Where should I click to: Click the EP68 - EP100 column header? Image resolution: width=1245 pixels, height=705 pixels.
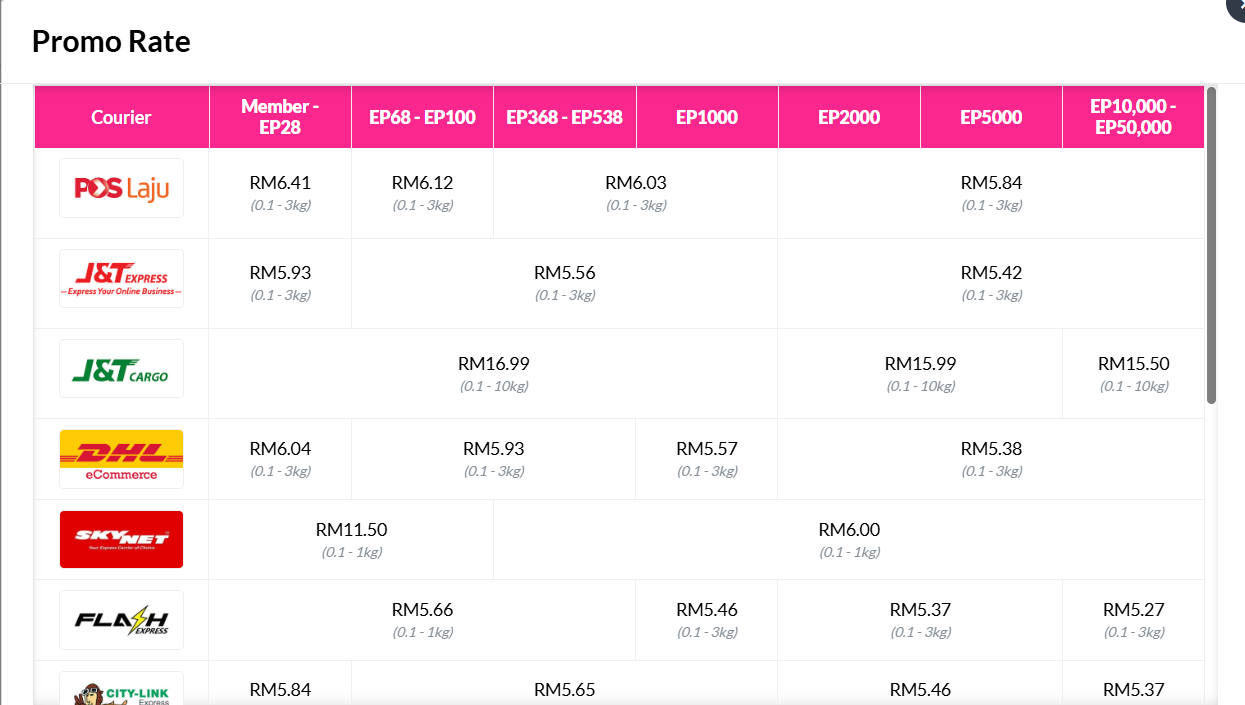click(x=422, y=117)
